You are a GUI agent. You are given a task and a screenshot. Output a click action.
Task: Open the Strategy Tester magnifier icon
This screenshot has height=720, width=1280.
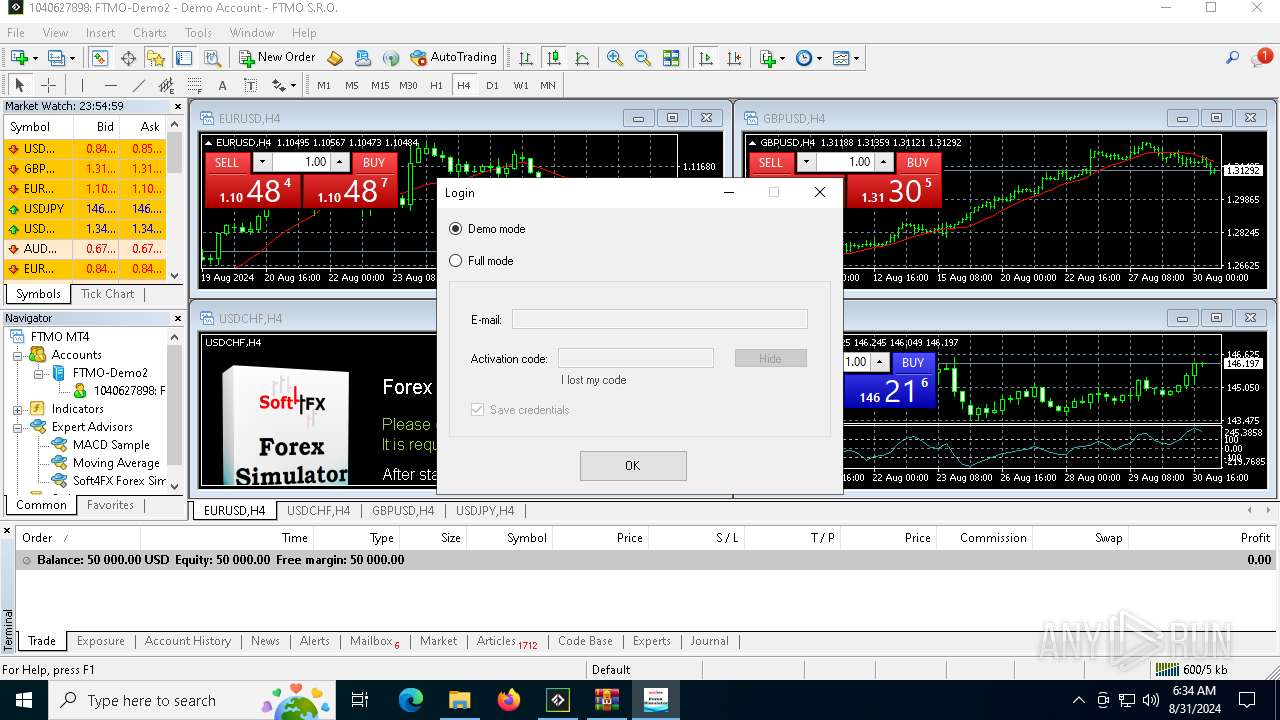coord(212,58)
